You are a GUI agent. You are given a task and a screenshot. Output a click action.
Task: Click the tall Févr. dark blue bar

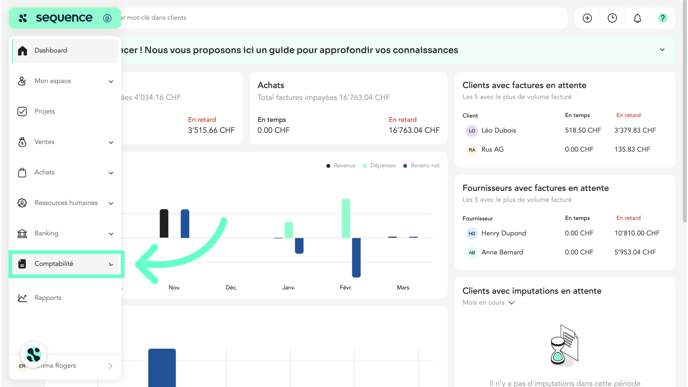tap(356, 258)
